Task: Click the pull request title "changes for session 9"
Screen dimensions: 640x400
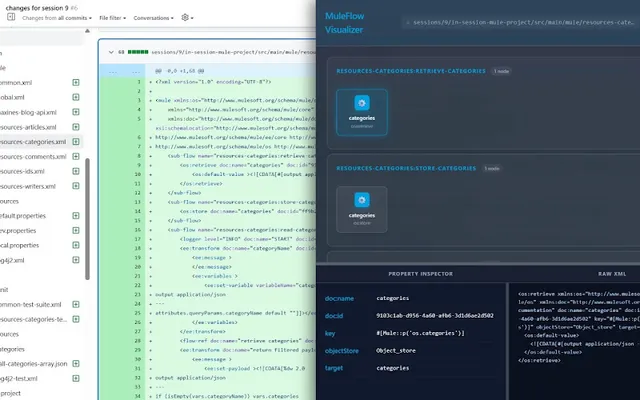Action: point(37,8)
